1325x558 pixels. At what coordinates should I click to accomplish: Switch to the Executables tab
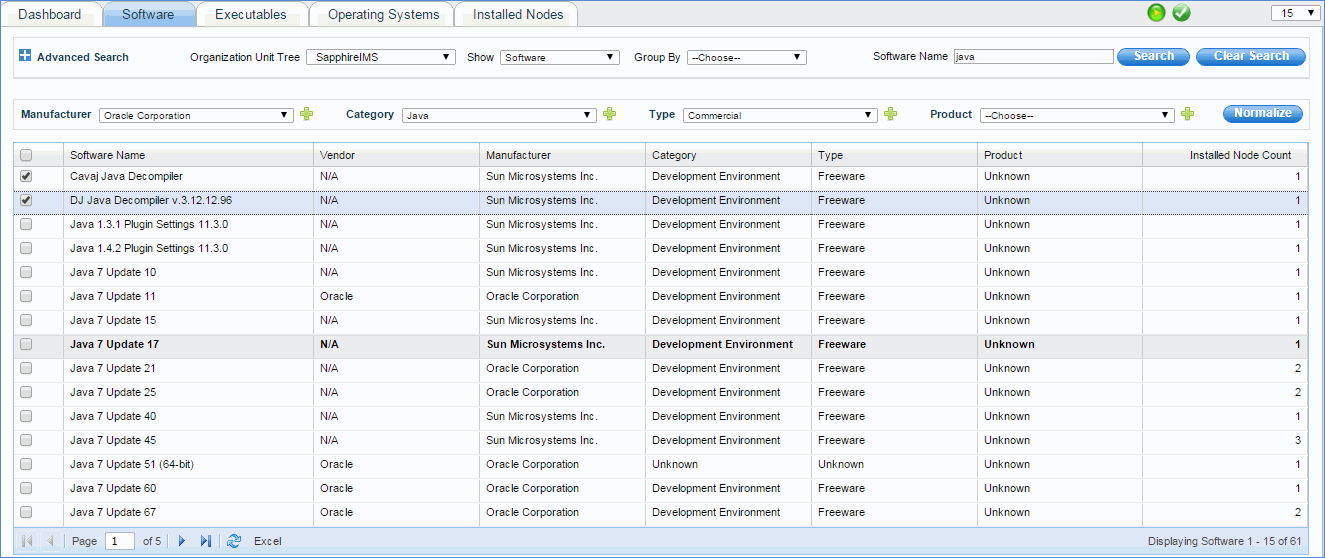[x=250, y=14]
